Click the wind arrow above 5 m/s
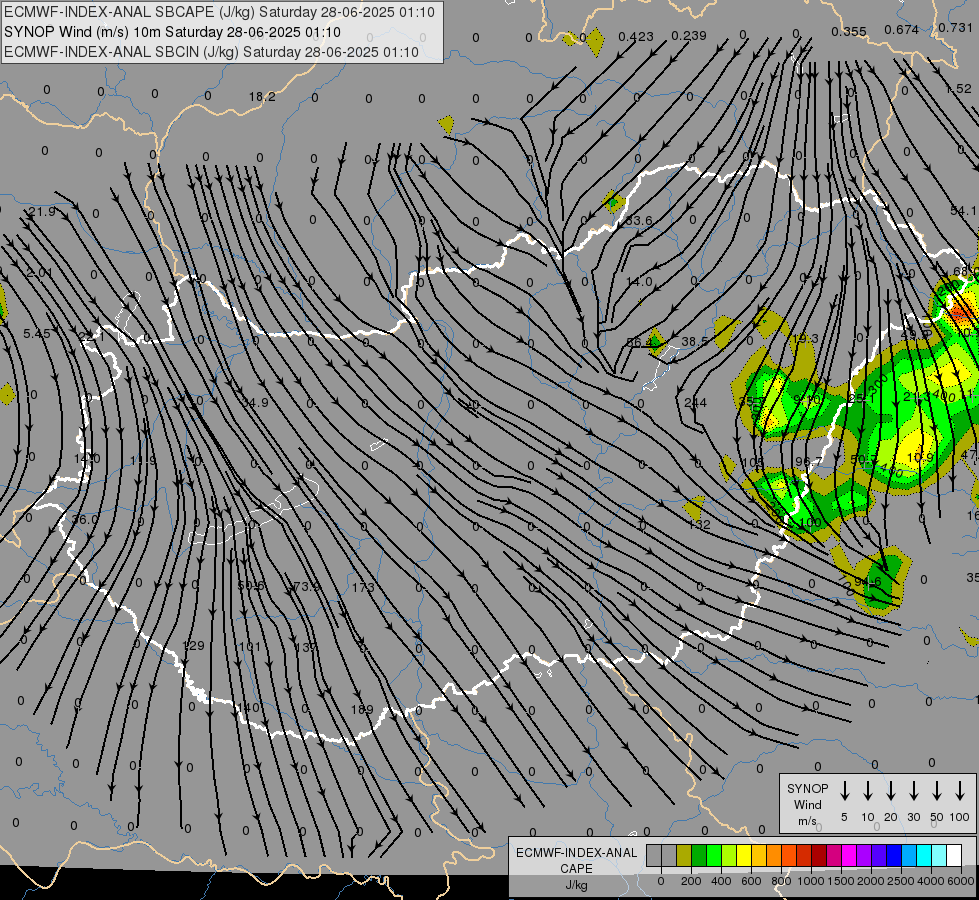979x900 pixels. coord(844,790)
